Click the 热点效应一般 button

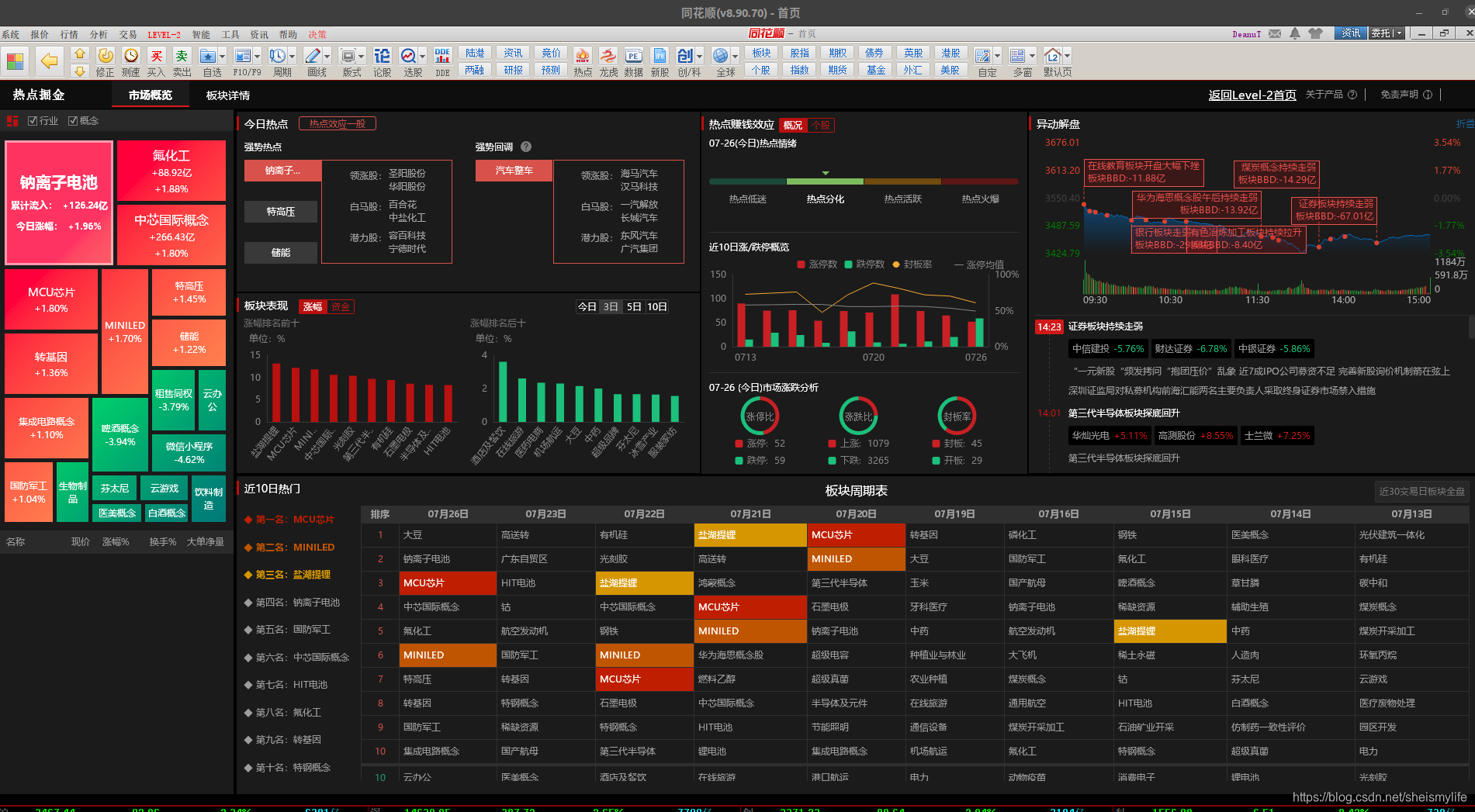[337, 123]
